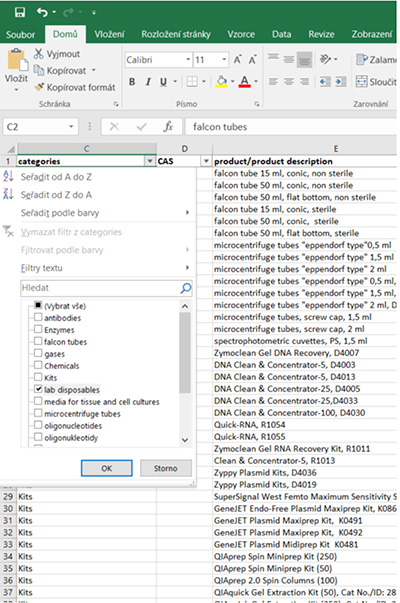Screen dimensions: 400x603
Task: Open the font size 11 dropdown
Action: pos(224,60)
